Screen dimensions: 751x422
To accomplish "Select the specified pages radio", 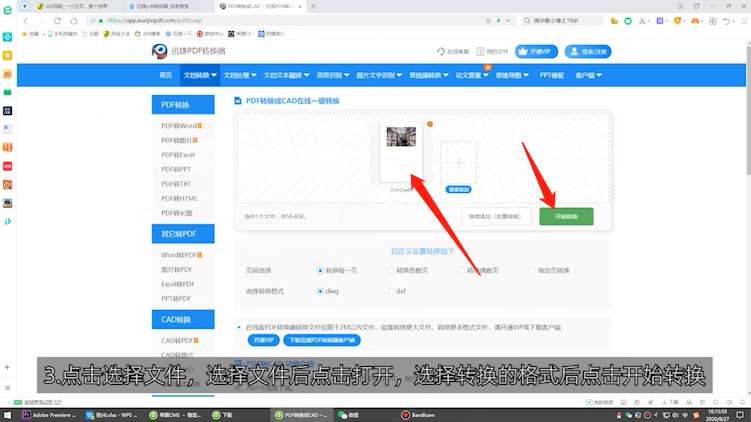I will [532, 271].
